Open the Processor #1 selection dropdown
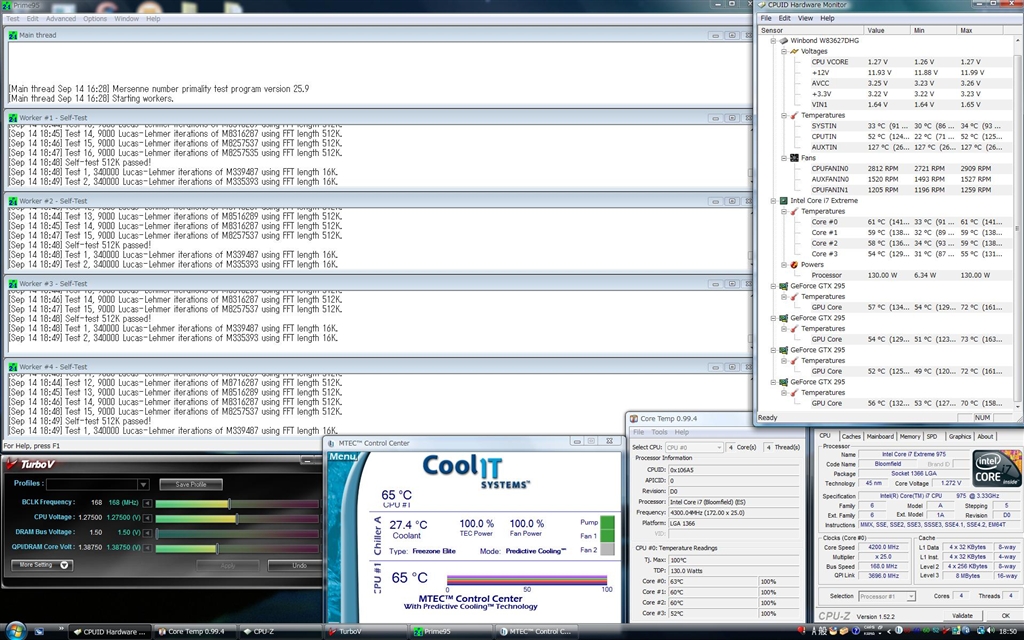Image resolution: width=1024 pixels, height=640 pixels. [x=891, y=596]
